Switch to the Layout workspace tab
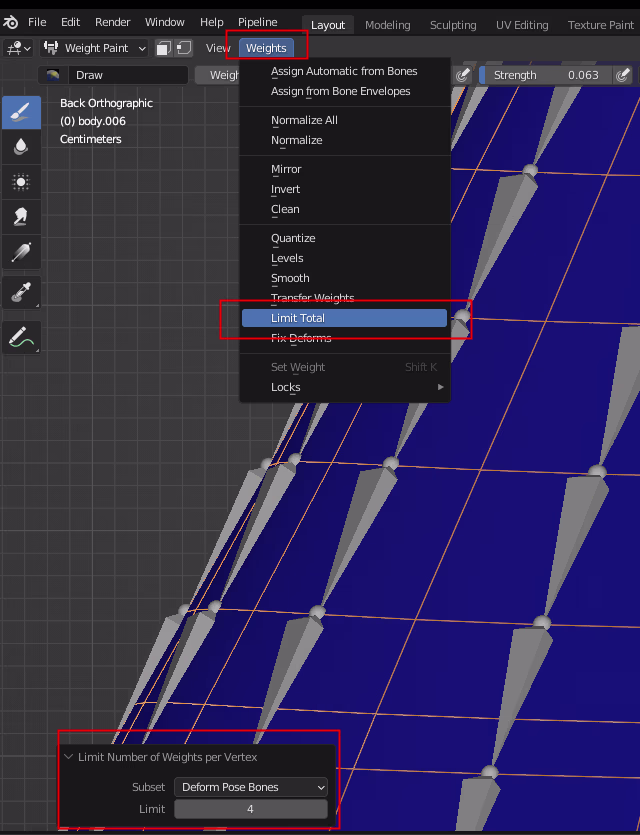 pyautogui.click(x=328, y=25)
